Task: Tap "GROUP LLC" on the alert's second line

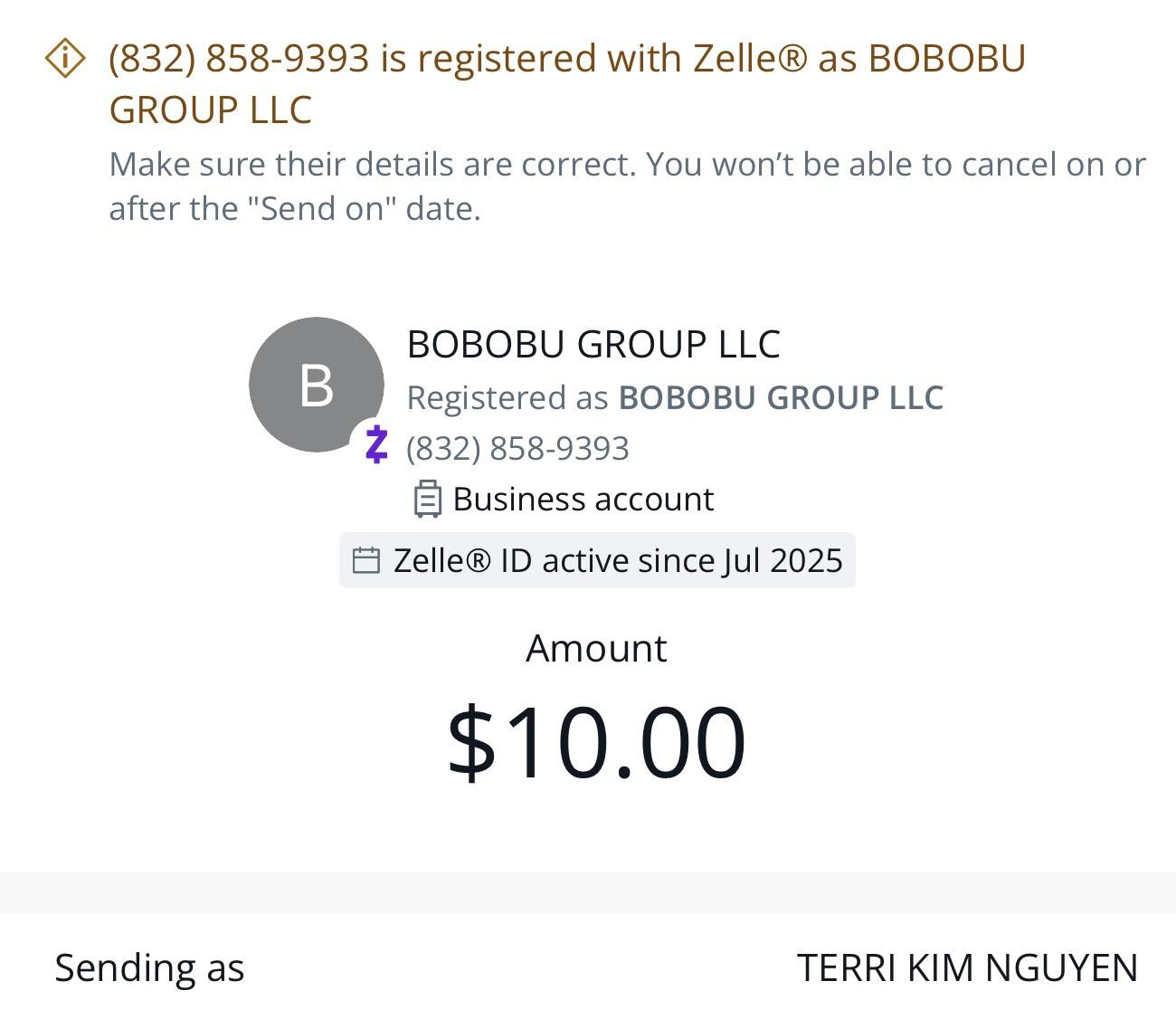Action: [210, 110]
